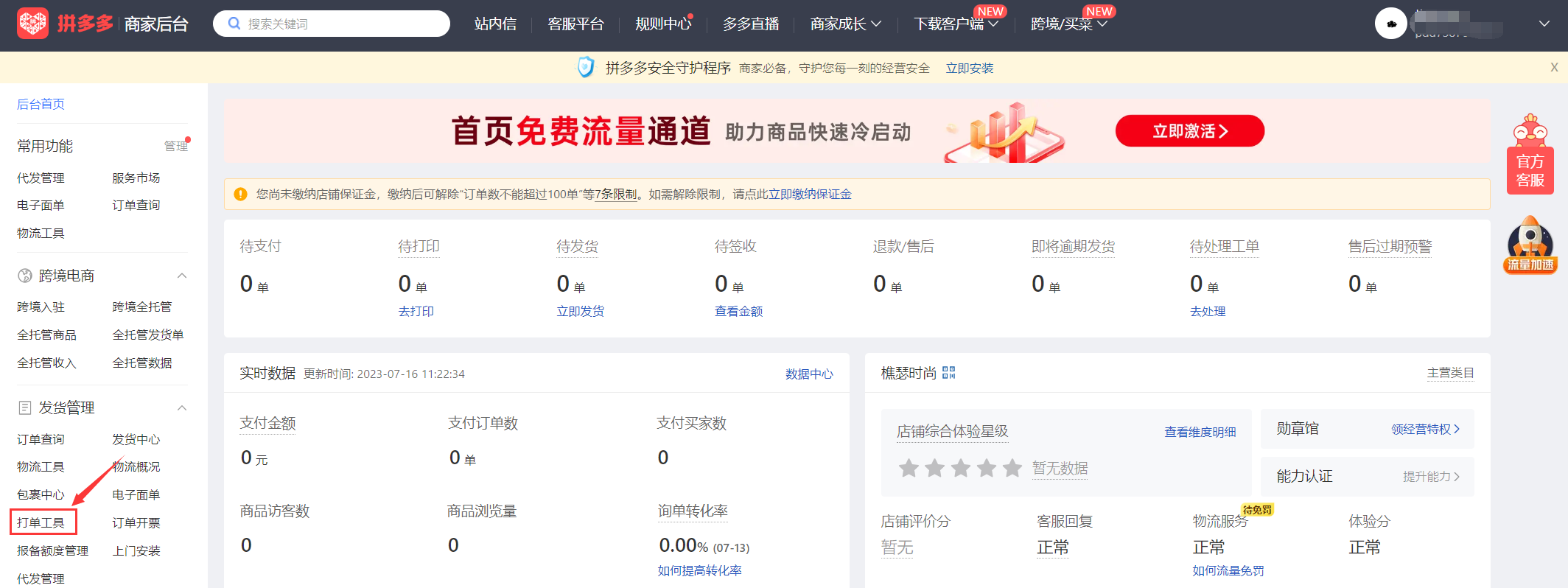Go to 后台首页 in sidebar

(x=41, y=104)
